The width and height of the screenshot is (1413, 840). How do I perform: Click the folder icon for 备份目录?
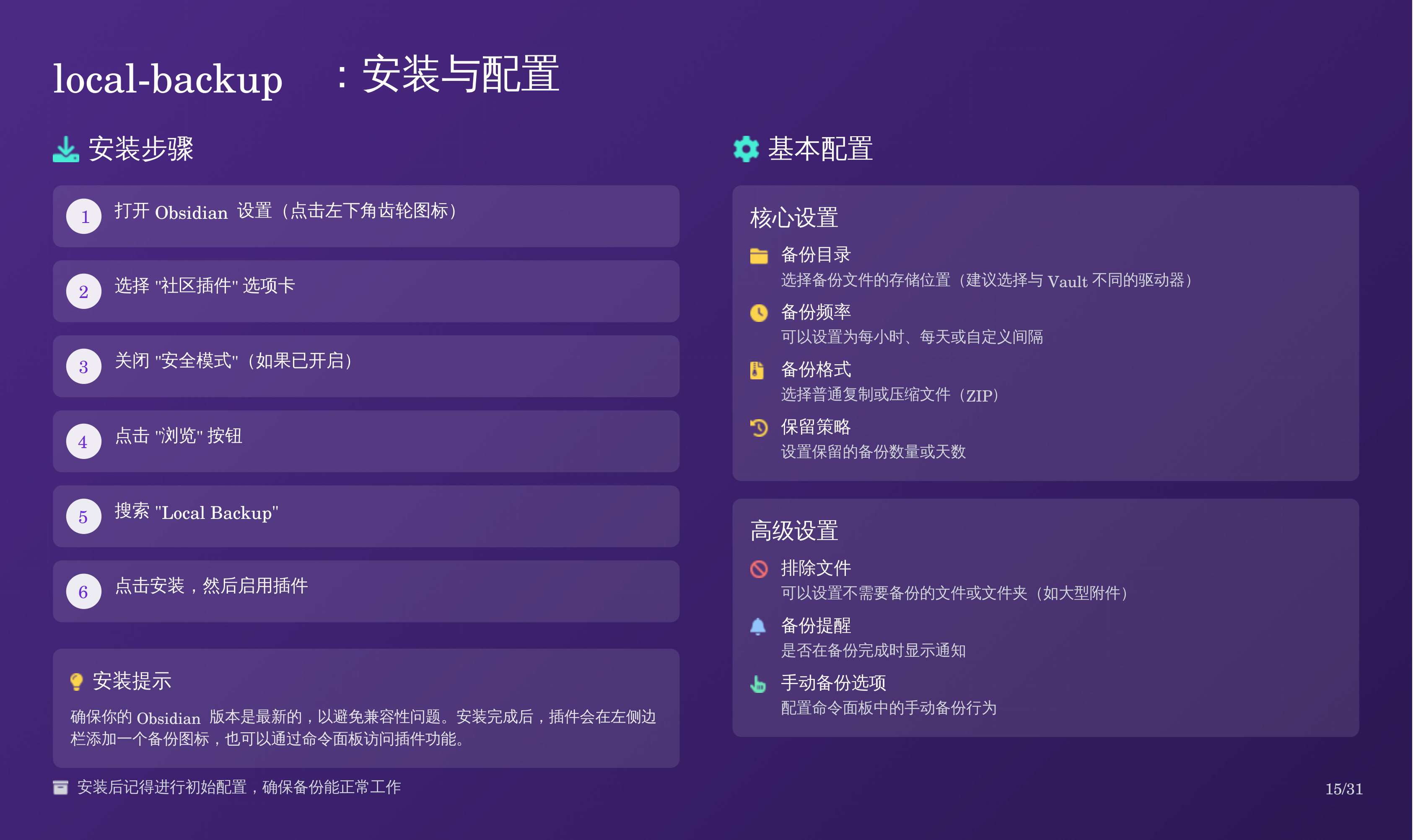click(x=759, y=257)
